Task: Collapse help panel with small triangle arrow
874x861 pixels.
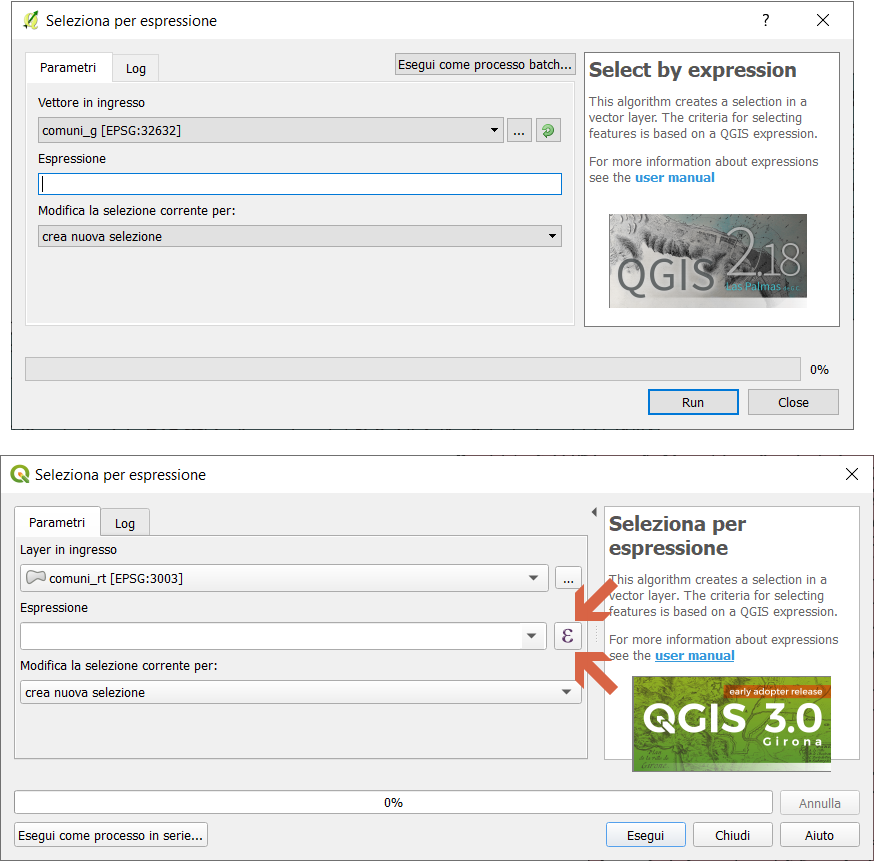Action: pyautogui.click(x=594, y=512)
